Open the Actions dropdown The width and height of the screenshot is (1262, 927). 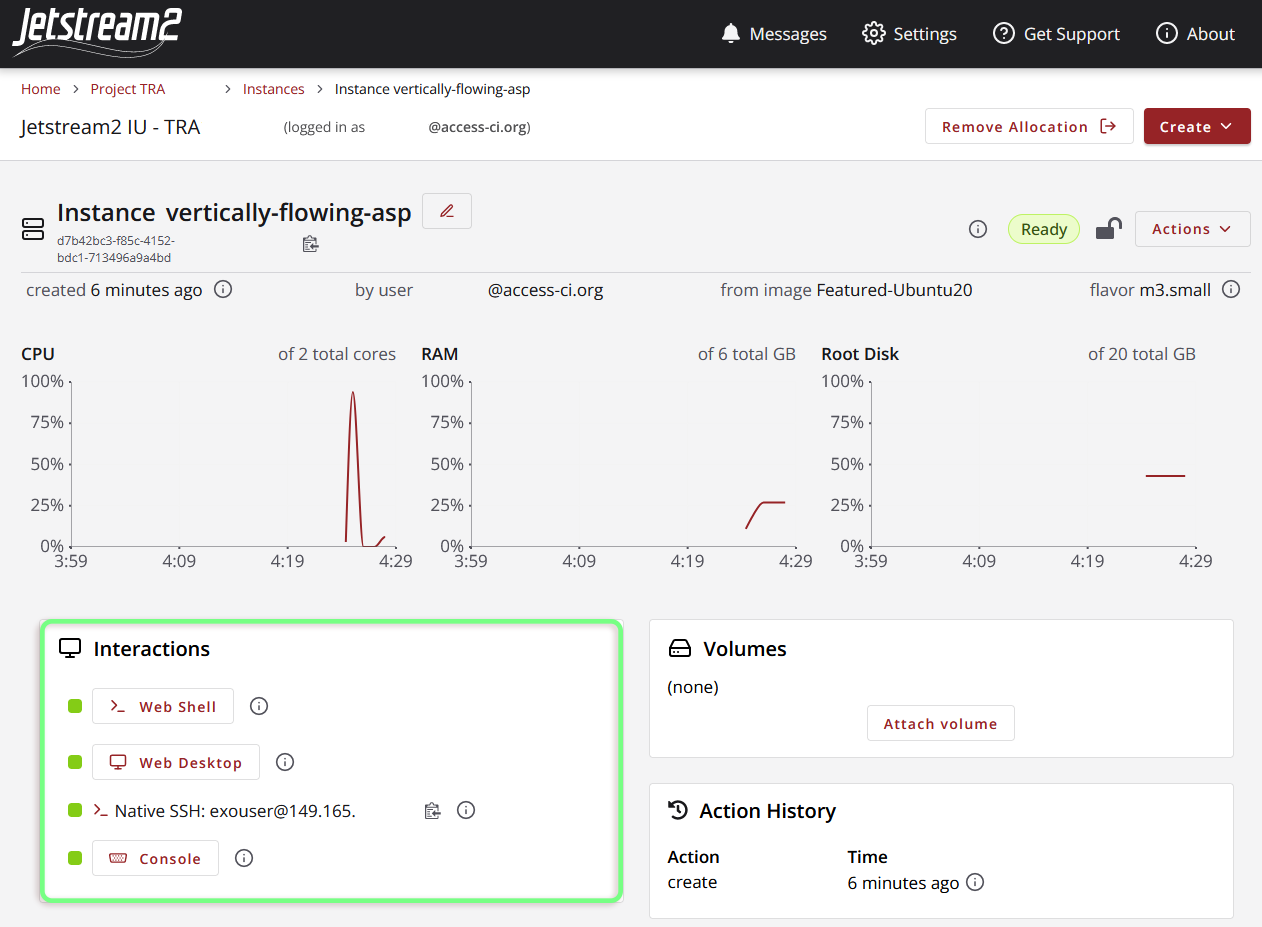tap(1192, 229)
